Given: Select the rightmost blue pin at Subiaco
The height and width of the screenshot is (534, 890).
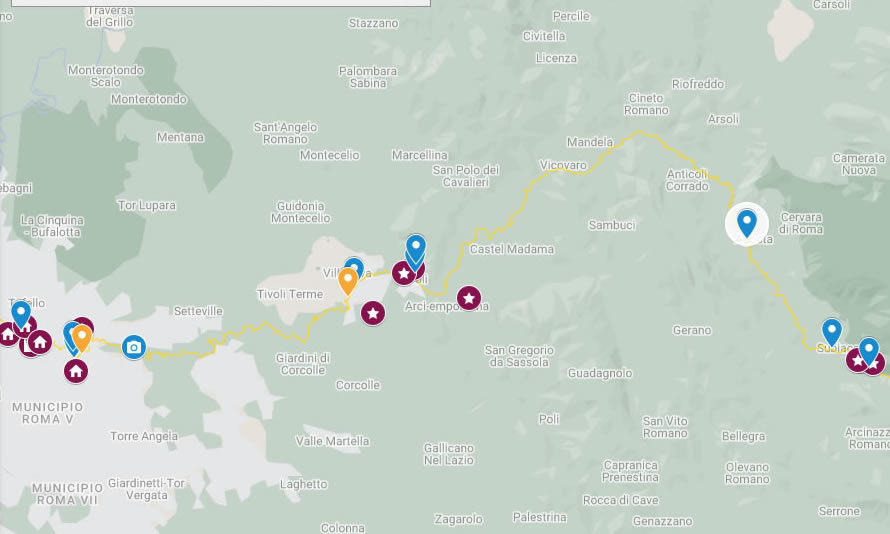Looking at the screenshot, I should 868,351.
